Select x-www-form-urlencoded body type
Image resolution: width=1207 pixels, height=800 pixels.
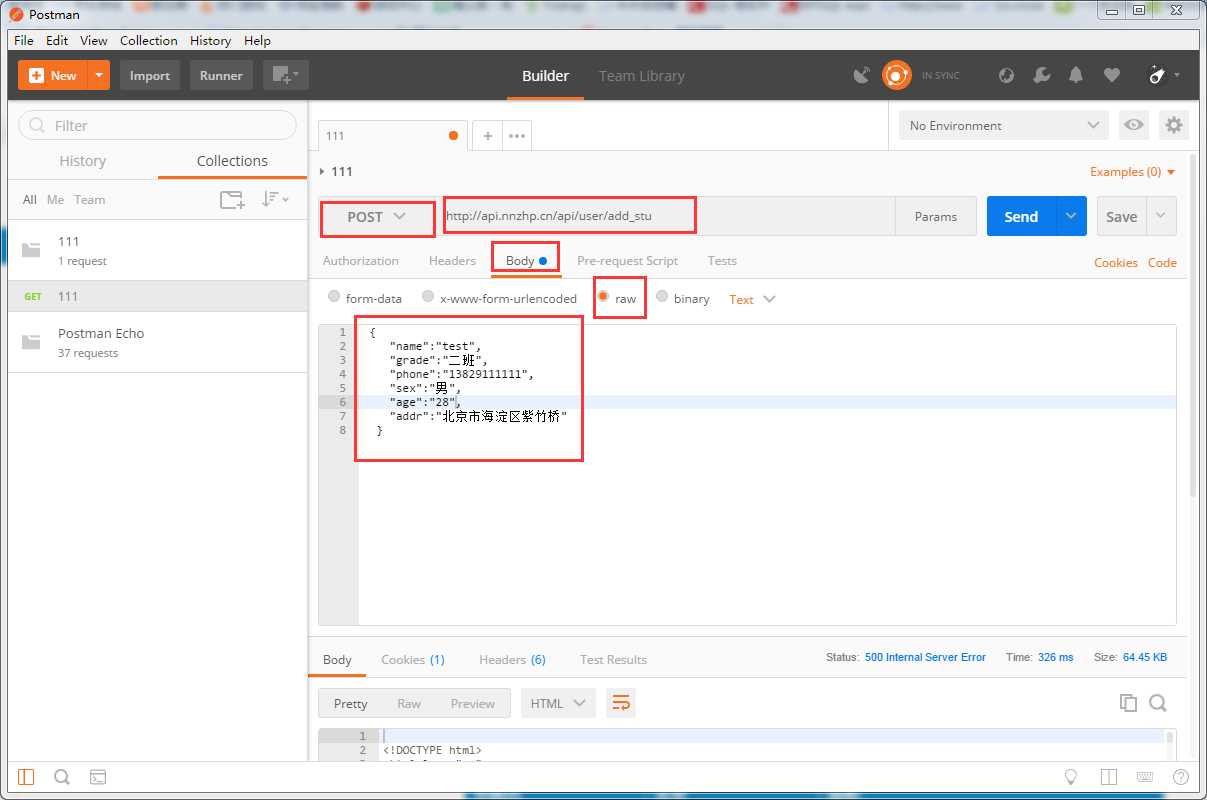tap(499, 298)
